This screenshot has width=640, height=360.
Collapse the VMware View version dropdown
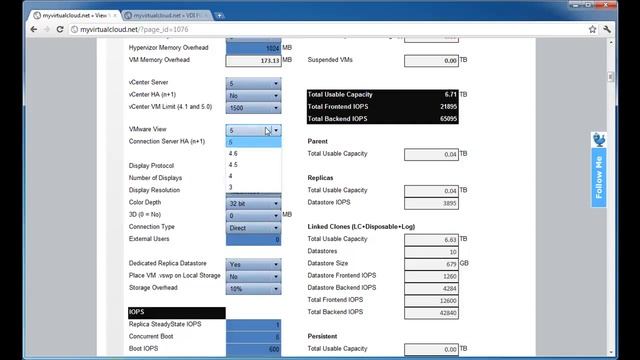click(253, 130)
